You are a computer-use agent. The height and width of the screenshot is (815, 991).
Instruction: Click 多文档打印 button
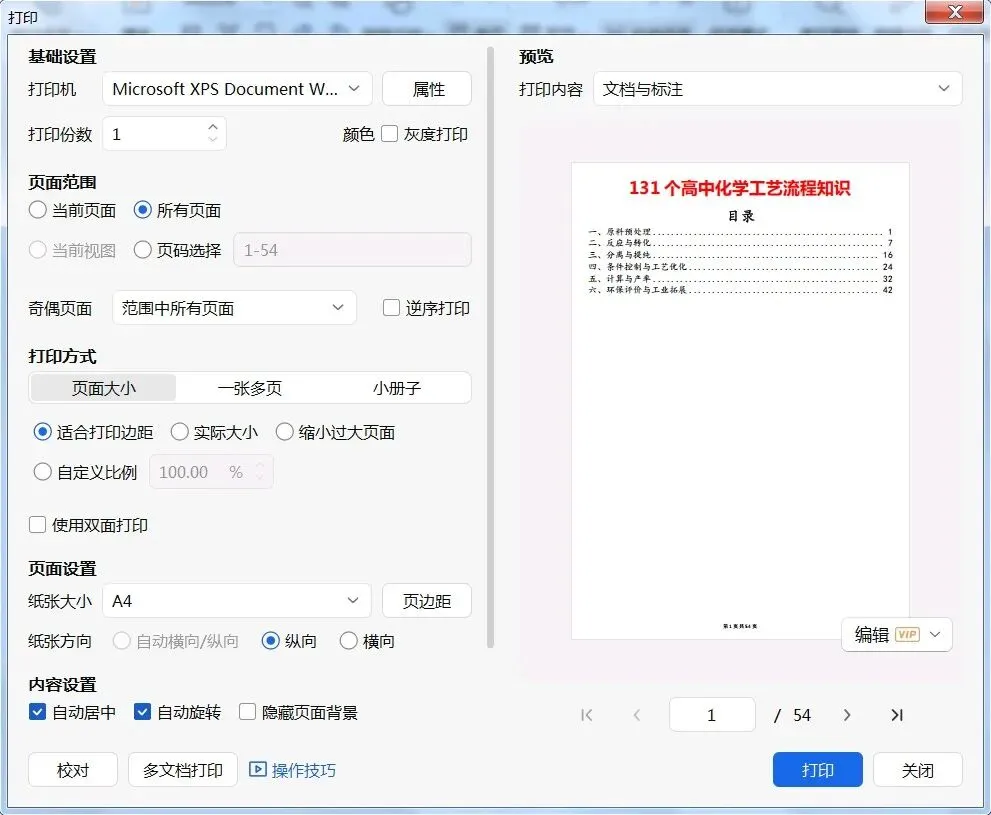click(183, 770)
